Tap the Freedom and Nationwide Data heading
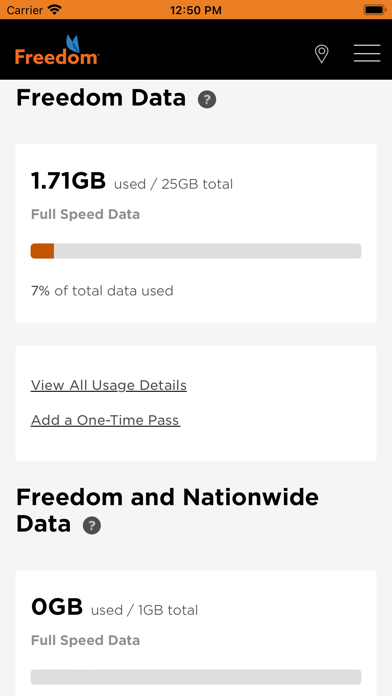 coord(167,510)
